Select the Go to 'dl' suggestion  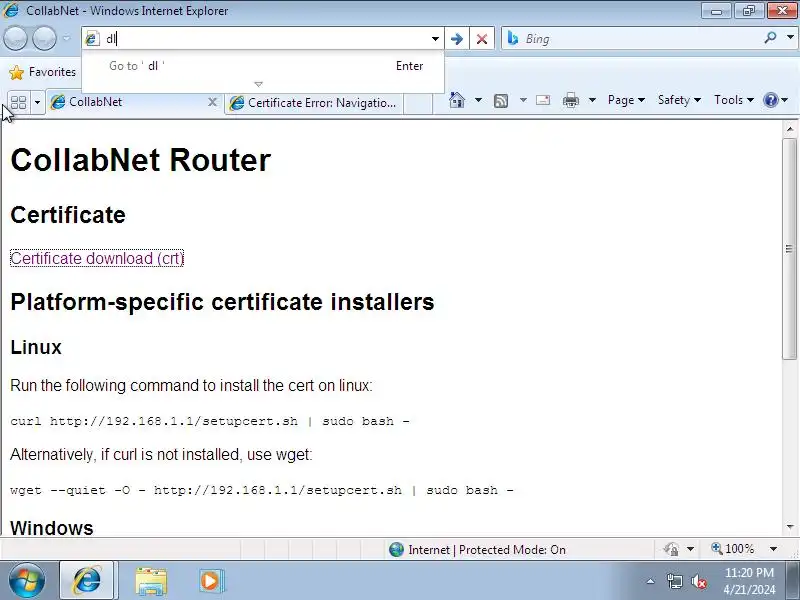[263, 66]
